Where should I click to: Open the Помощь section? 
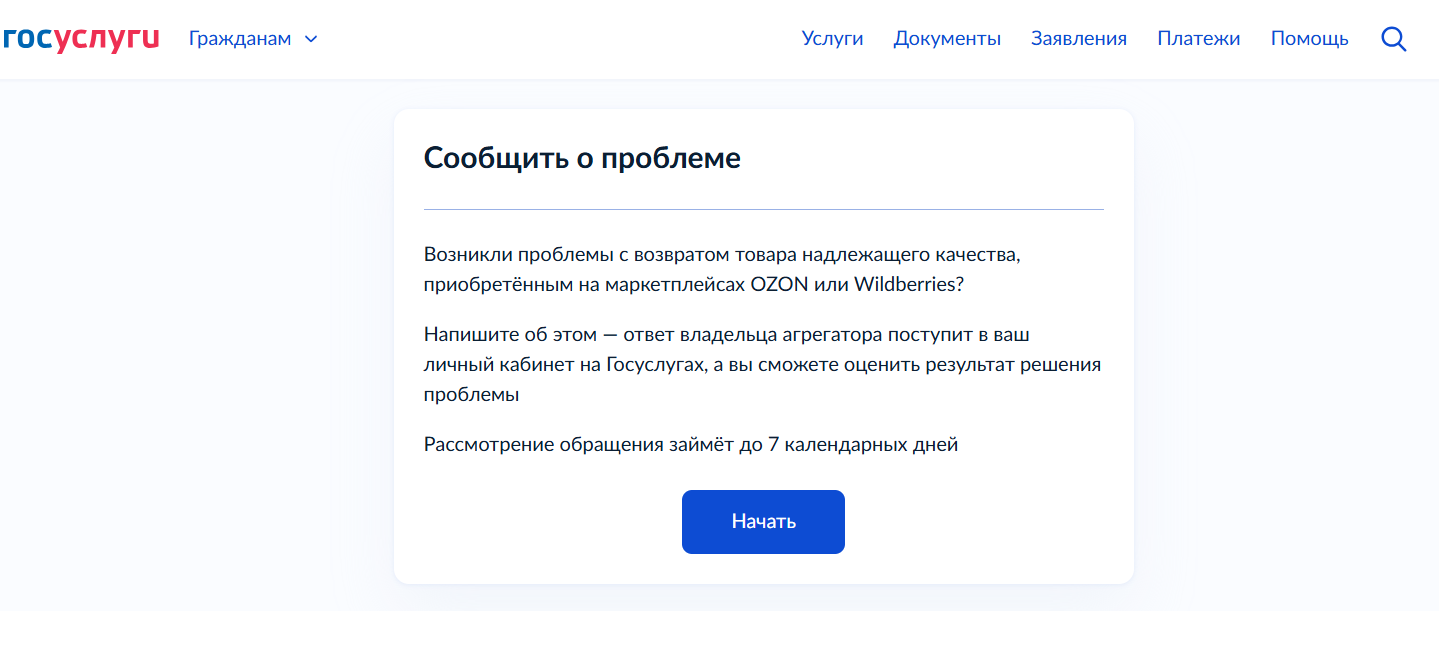(x=1309, y=39)
